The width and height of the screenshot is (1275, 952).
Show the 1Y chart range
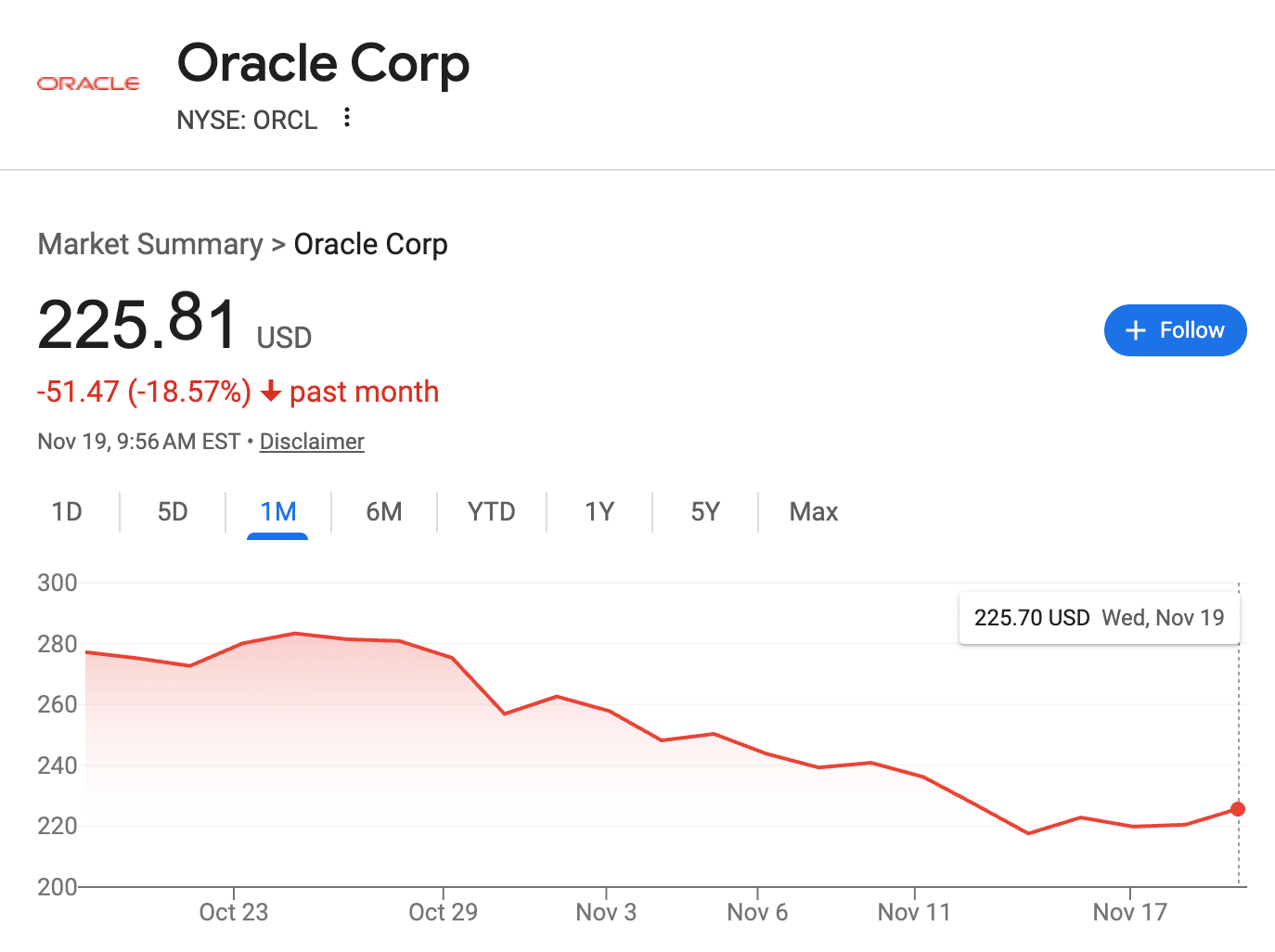click(599, 512)
